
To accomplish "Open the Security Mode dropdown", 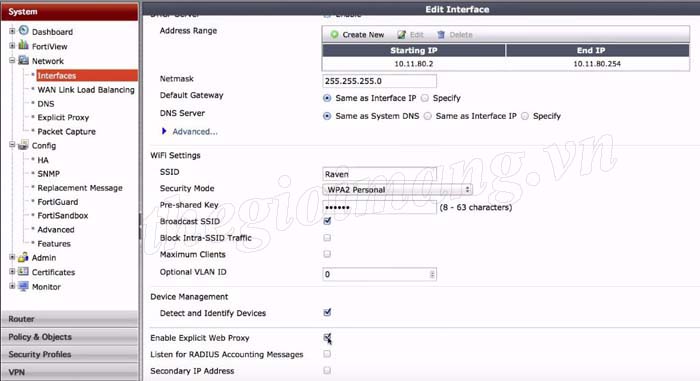I will (397, 189).
